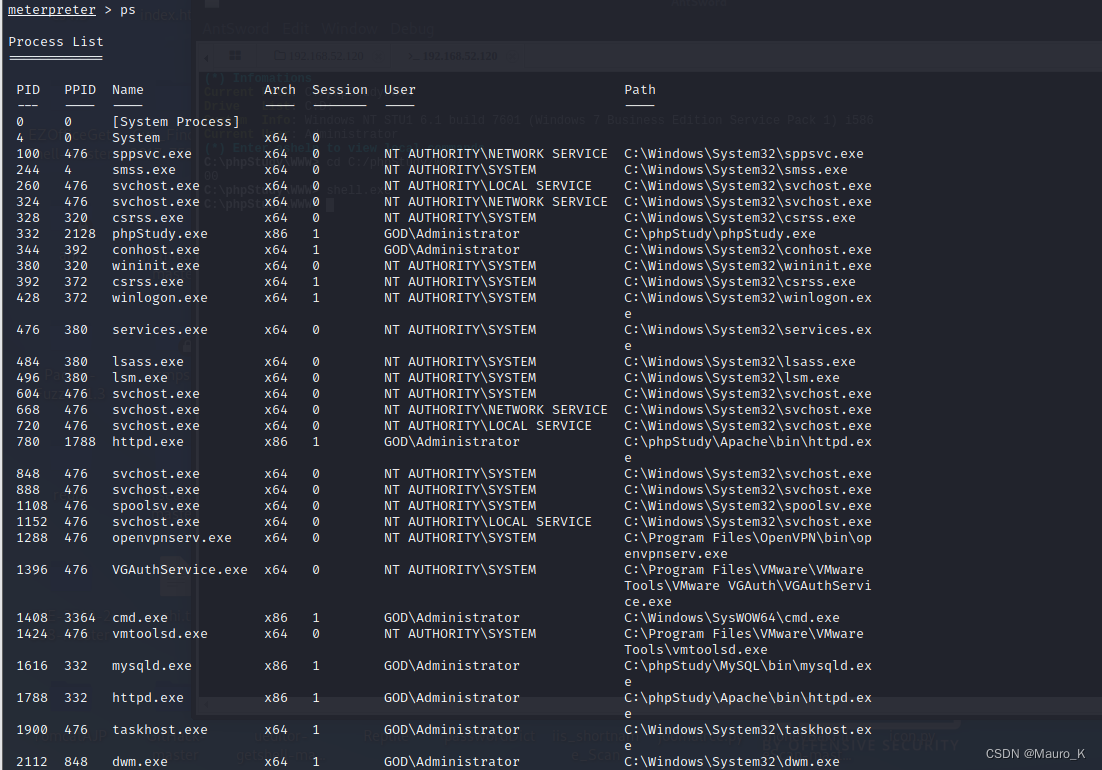The width and height of the screenshot is (1102, 770).
Task: Click the 'CSDN @Mauro_K' credit text
Action: point(1035,754)
